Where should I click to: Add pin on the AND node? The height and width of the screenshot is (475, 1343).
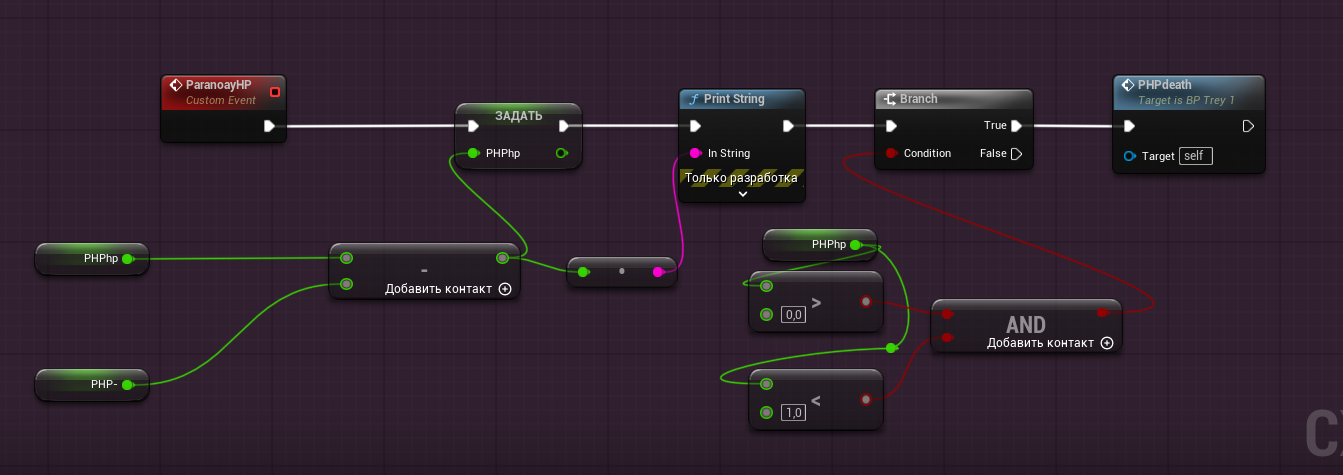(1106, 343)
